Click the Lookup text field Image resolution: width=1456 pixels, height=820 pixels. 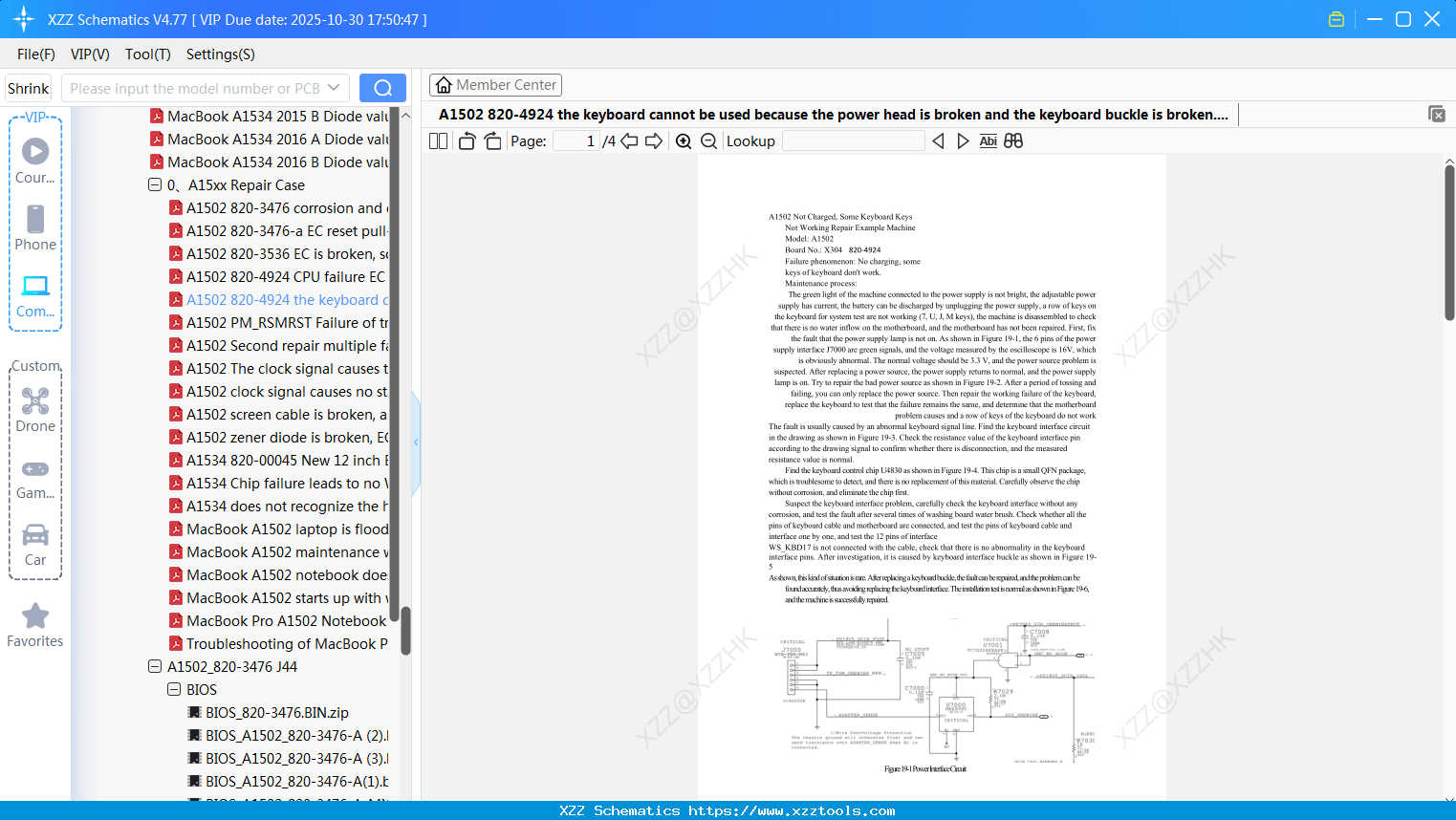[x=854, y=140]
